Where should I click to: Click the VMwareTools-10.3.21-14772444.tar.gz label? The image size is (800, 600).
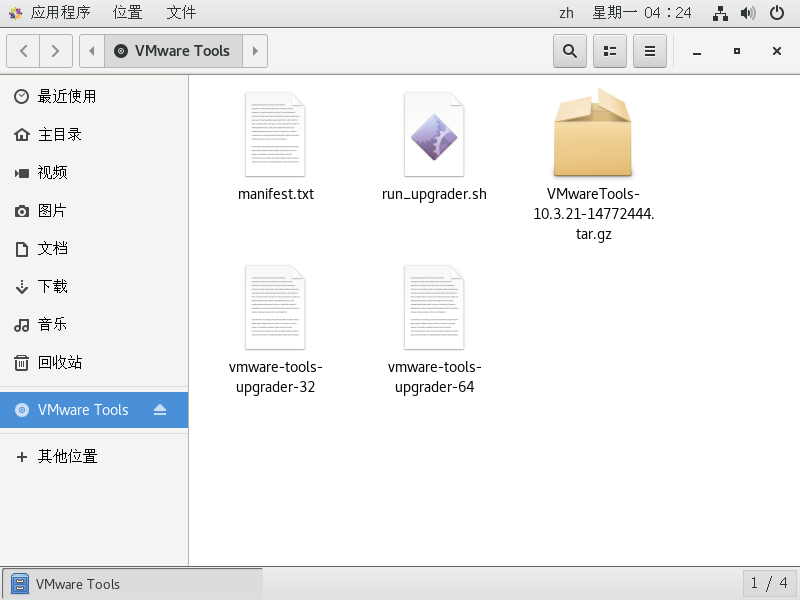pyautogui.click(x=593, y=214)
